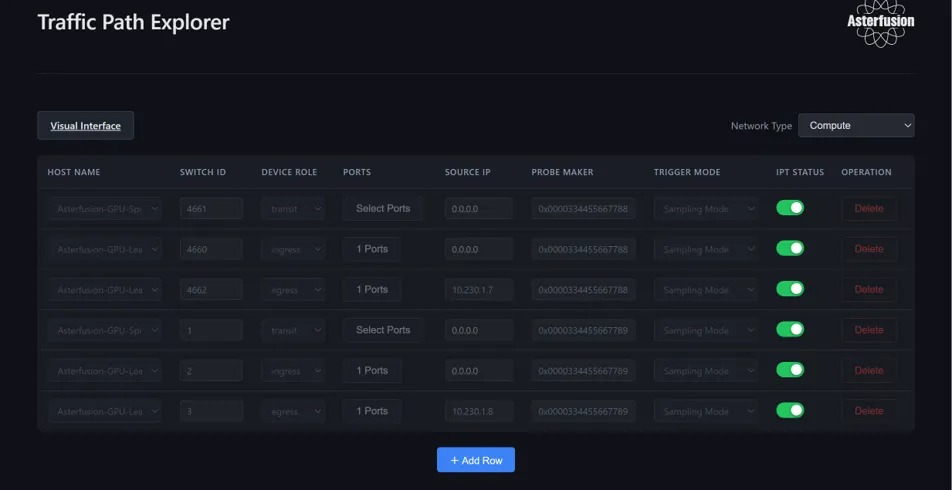Click the source IP field showing 10.230.1.7
Viewport: 952px width, 490px height.
pyautogui.click(x=478, y=290)
